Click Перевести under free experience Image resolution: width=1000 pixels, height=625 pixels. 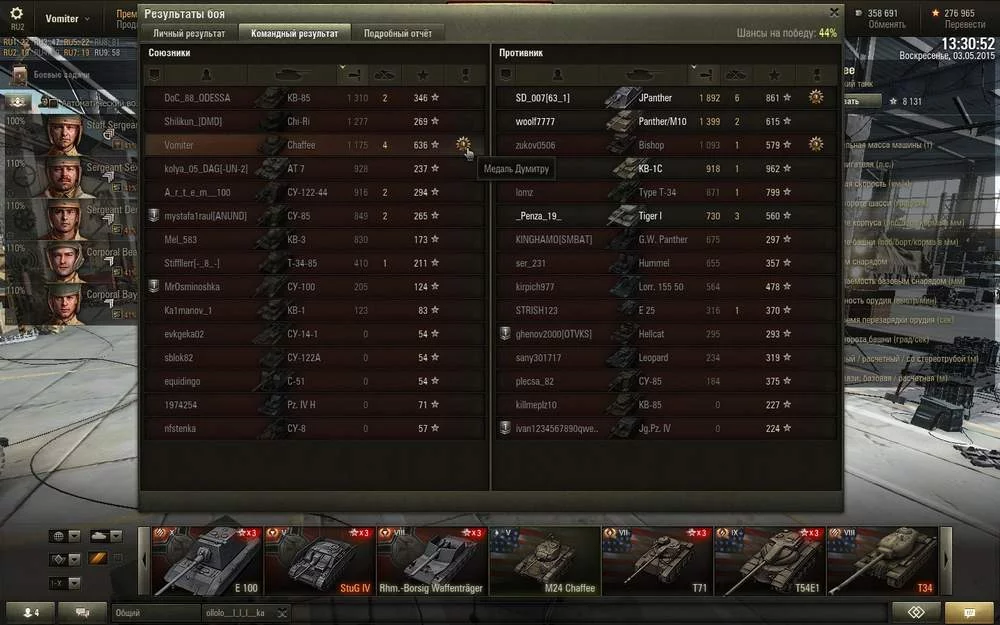965,24
